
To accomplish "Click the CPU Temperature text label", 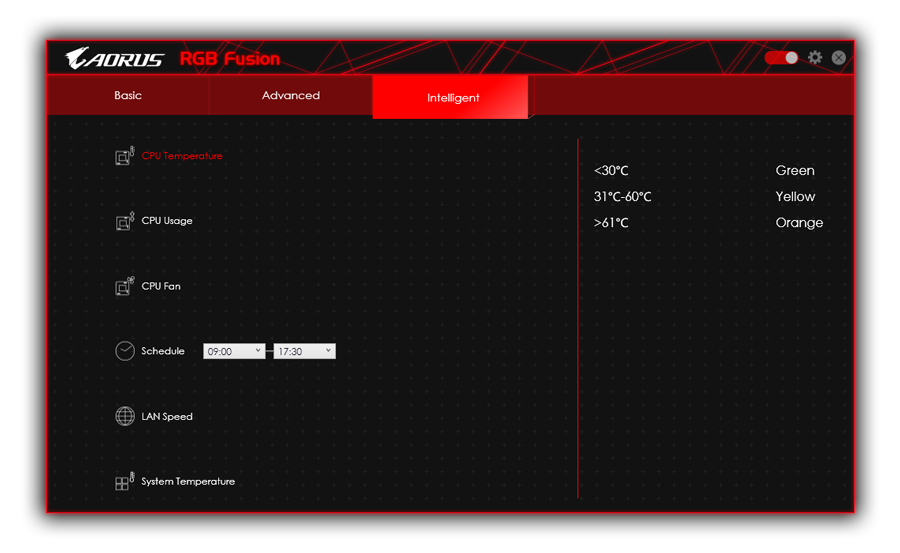I will 182,156.
